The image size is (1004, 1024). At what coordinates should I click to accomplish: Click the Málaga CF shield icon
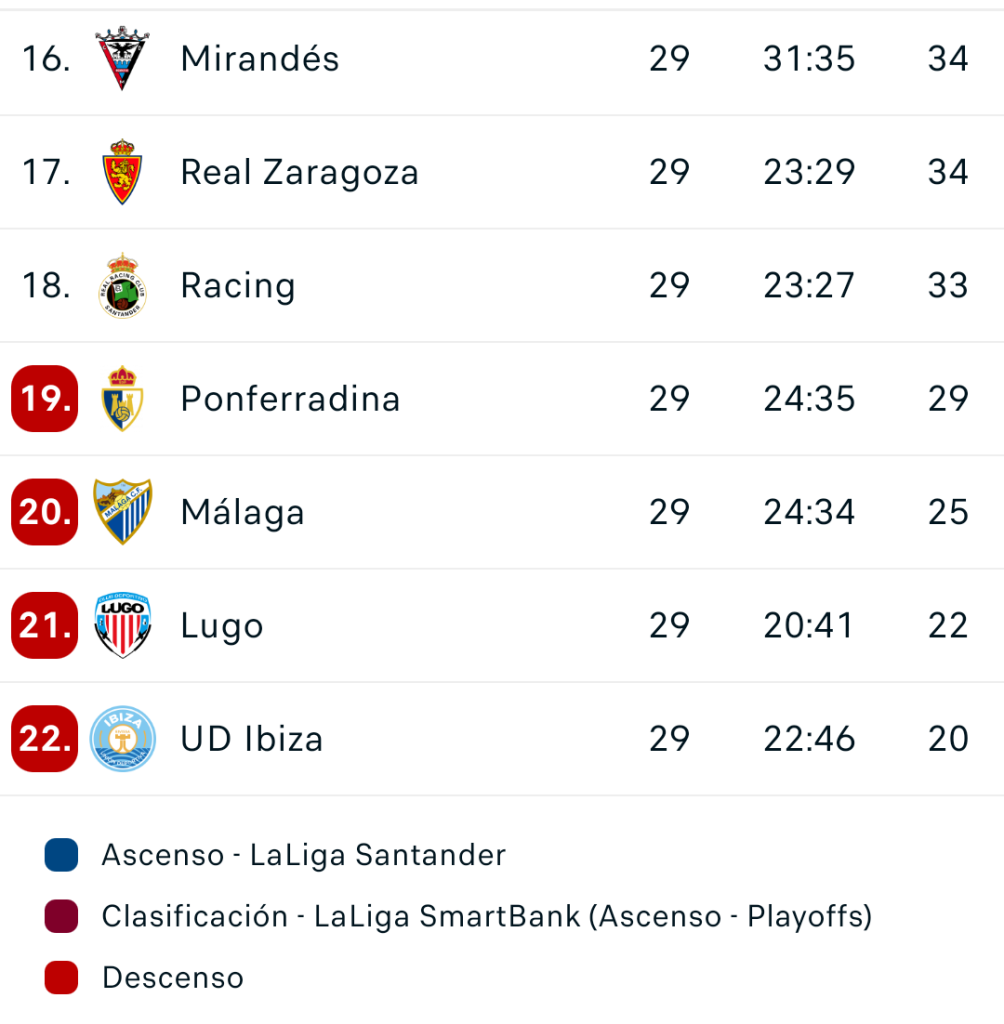122,512
